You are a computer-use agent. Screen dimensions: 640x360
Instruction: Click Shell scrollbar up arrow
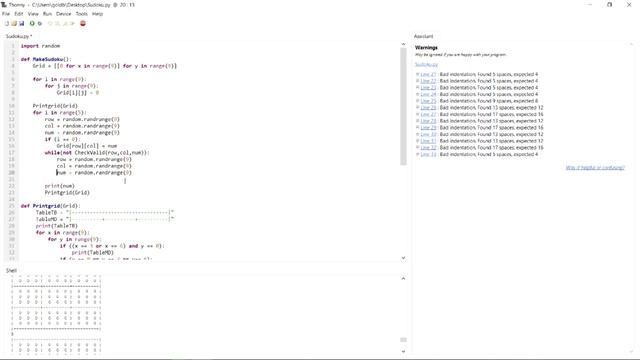(x=403, y=279)
